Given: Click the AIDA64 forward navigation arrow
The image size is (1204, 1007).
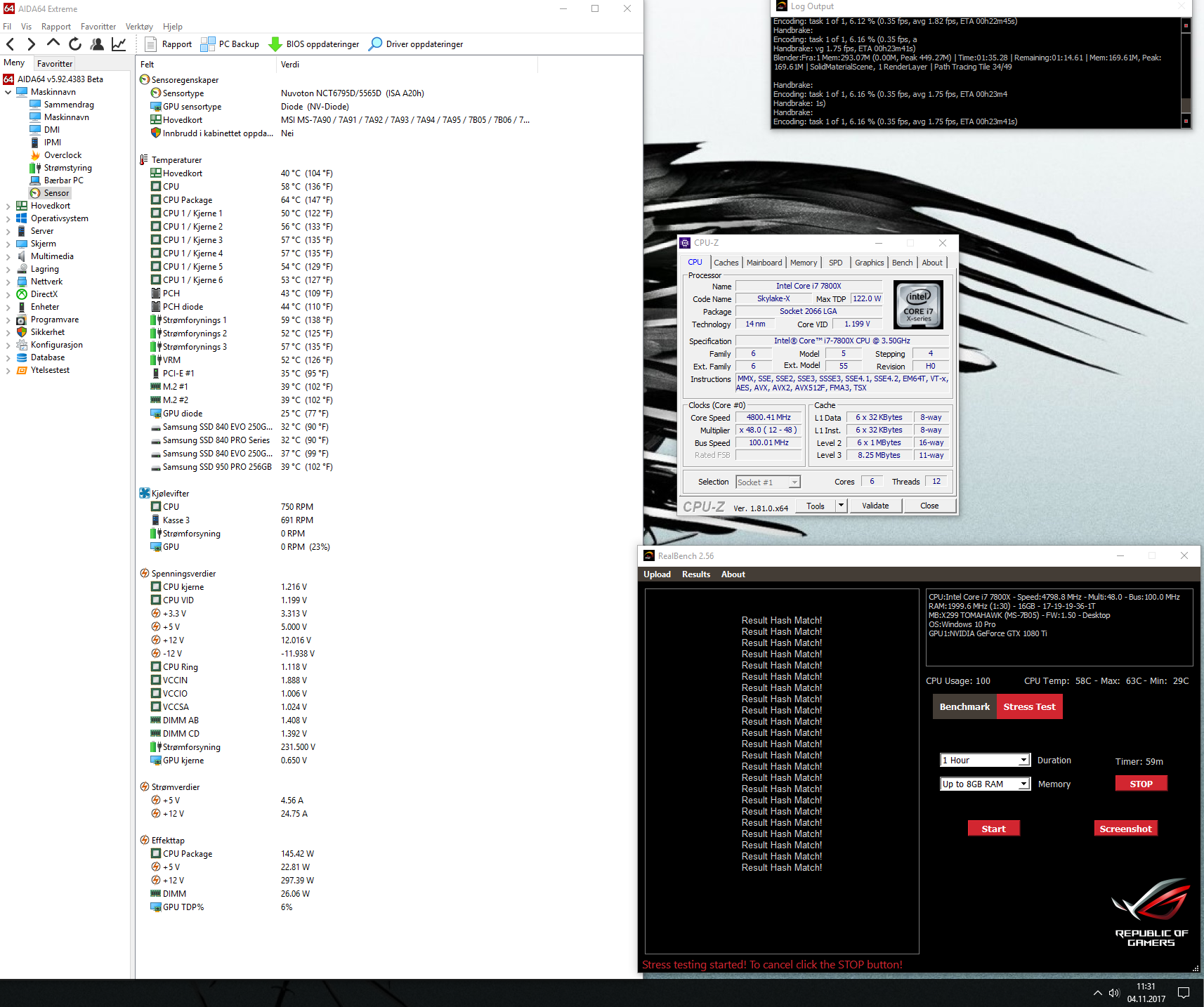Looking at the screenshot, I should pyautogui.click(x=31, y=44).
